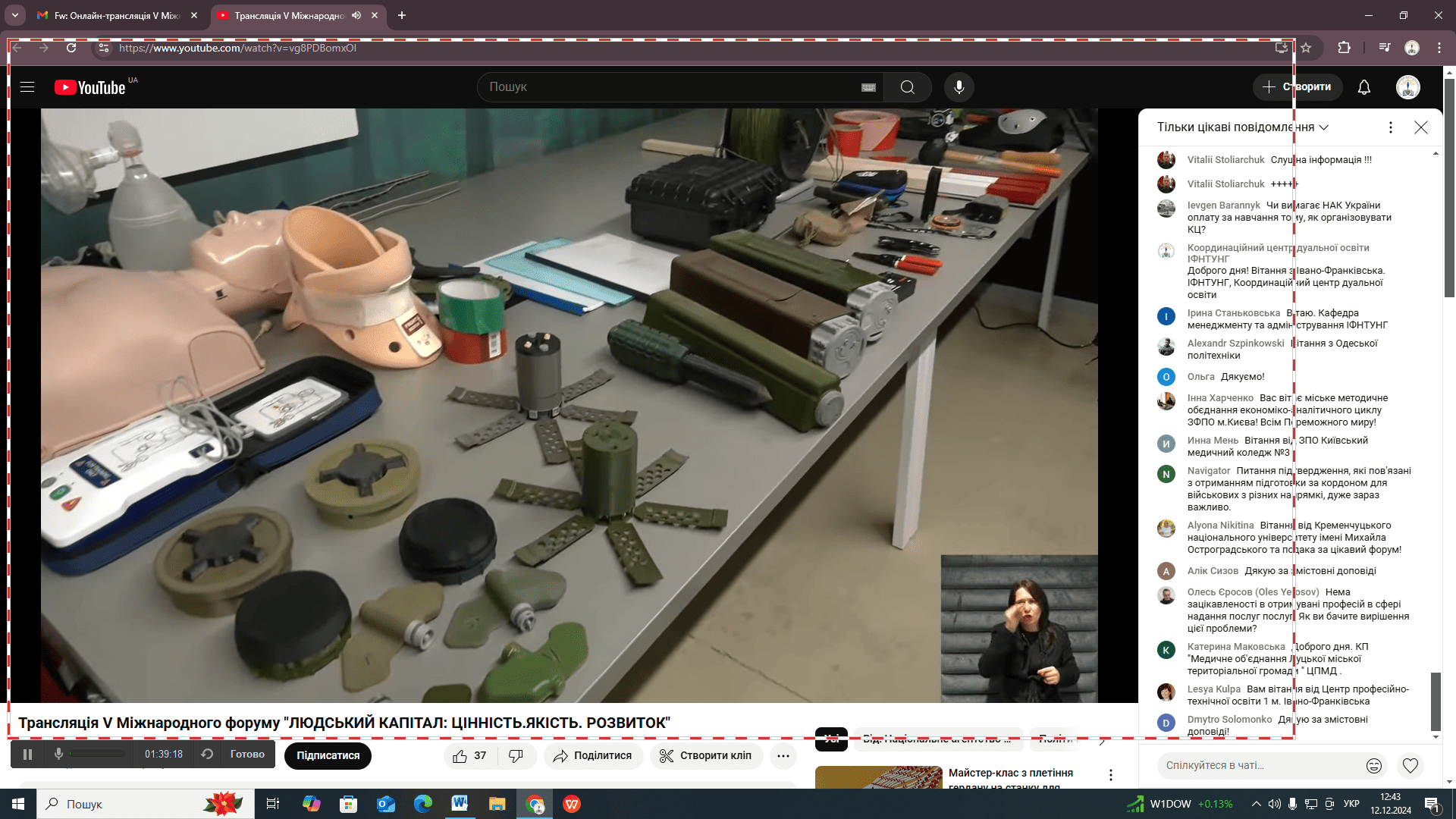The height and width of the screenshot is (819, 1456).
Task: Click the chat scroll-down arrow
Action: 1436,736
